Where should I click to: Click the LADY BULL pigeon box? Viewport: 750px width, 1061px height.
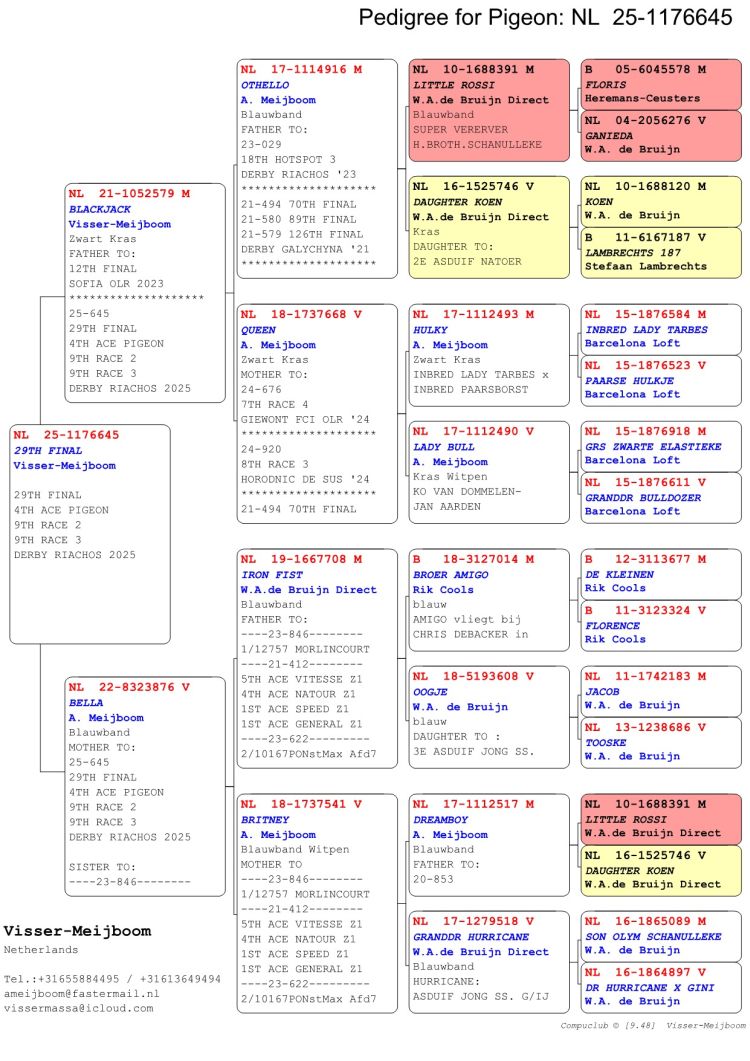488,471
